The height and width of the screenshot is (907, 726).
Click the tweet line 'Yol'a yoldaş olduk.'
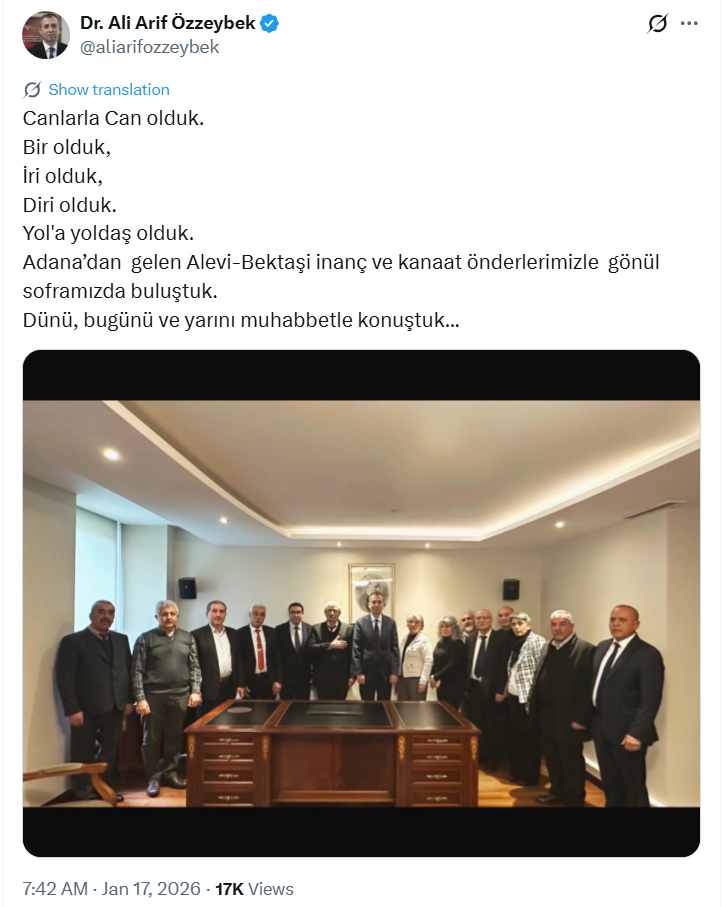click(x=108, y=233)
